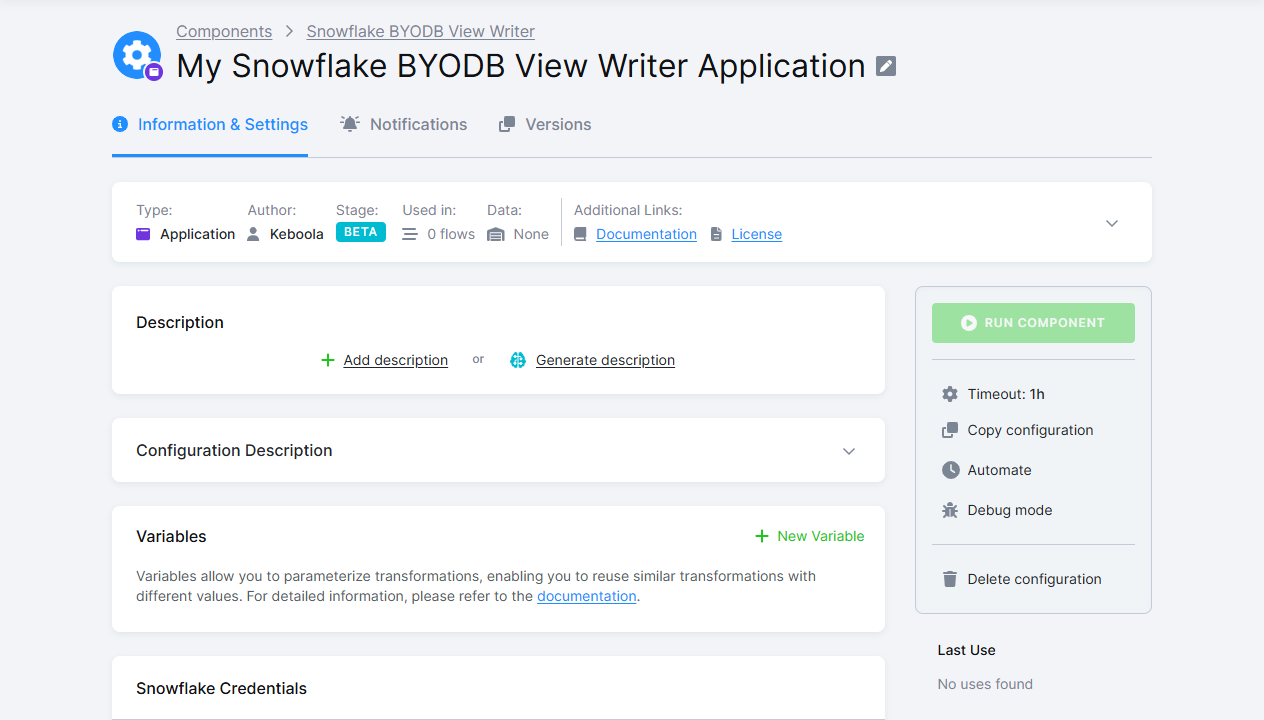Click the Automate clock icon
This screenshot has width=1264, height=720.
tap(949, 470)
